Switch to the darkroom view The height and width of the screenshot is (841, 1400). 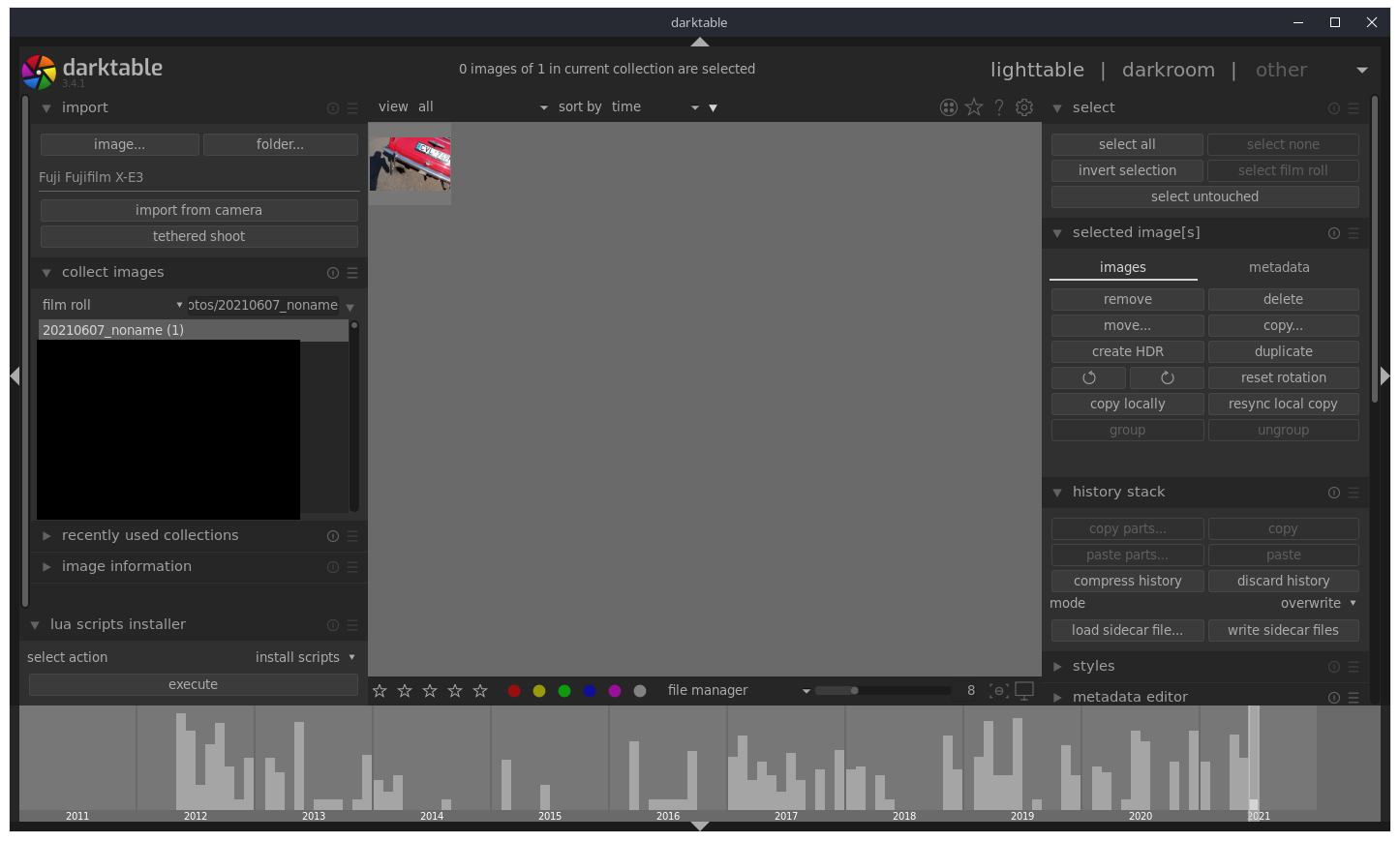coord(1169,69)
